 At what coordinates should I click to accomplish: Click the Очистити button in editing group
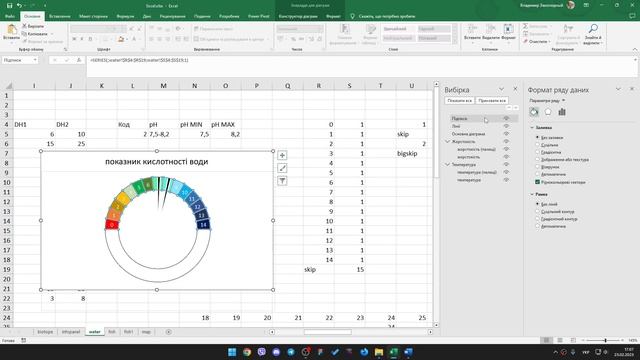point(537,41)
